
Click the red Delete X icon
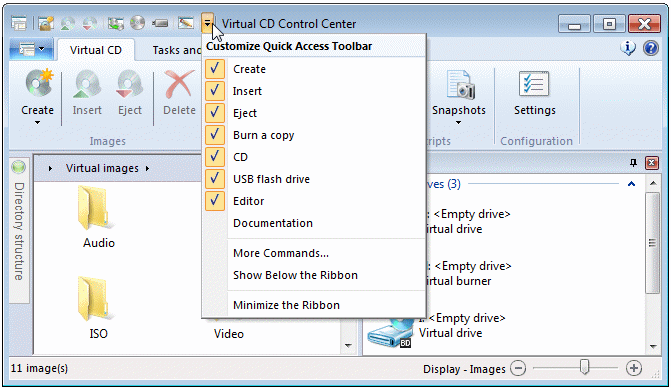(179, 84)
